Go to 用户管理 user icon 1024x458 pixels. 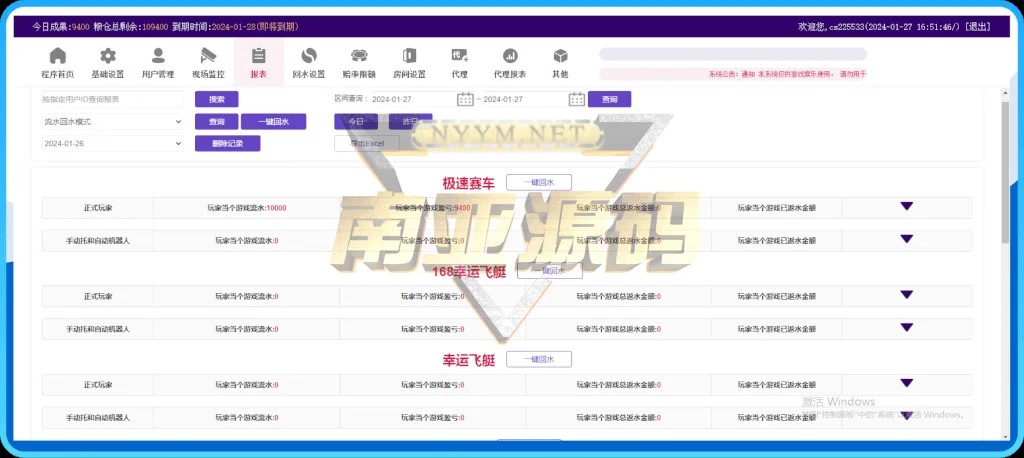click(158, 57)
